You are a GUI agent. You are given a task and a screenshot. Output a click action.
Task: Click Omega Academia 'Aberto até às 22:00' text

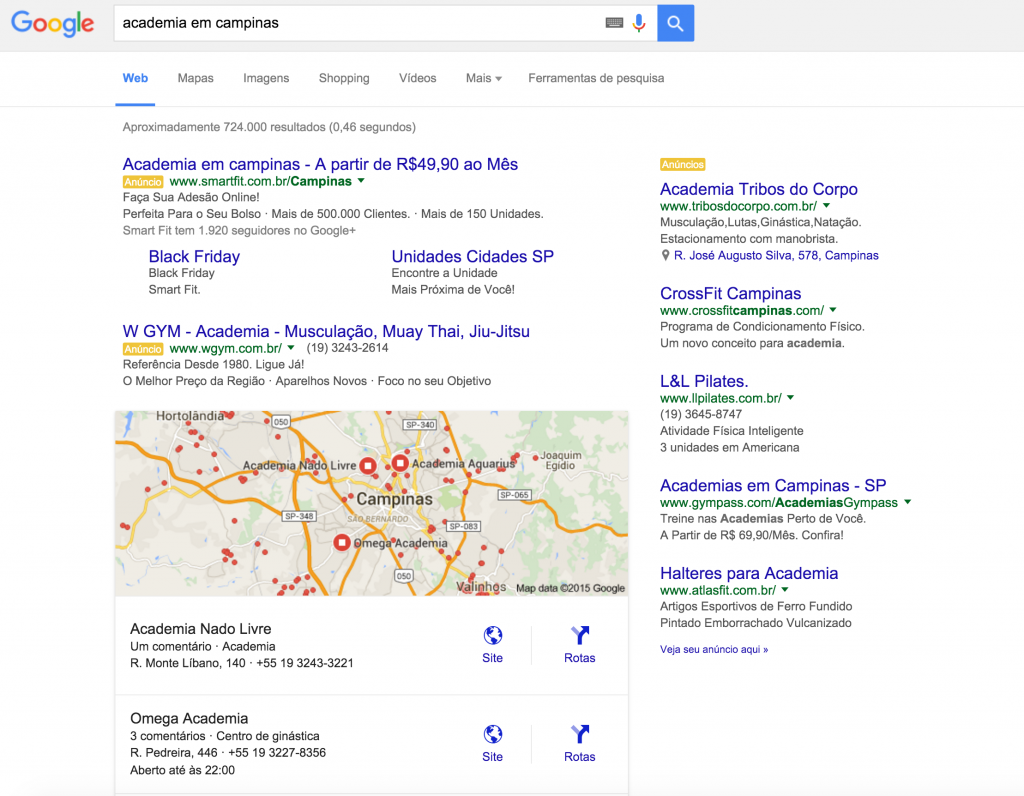pos(182,771)
